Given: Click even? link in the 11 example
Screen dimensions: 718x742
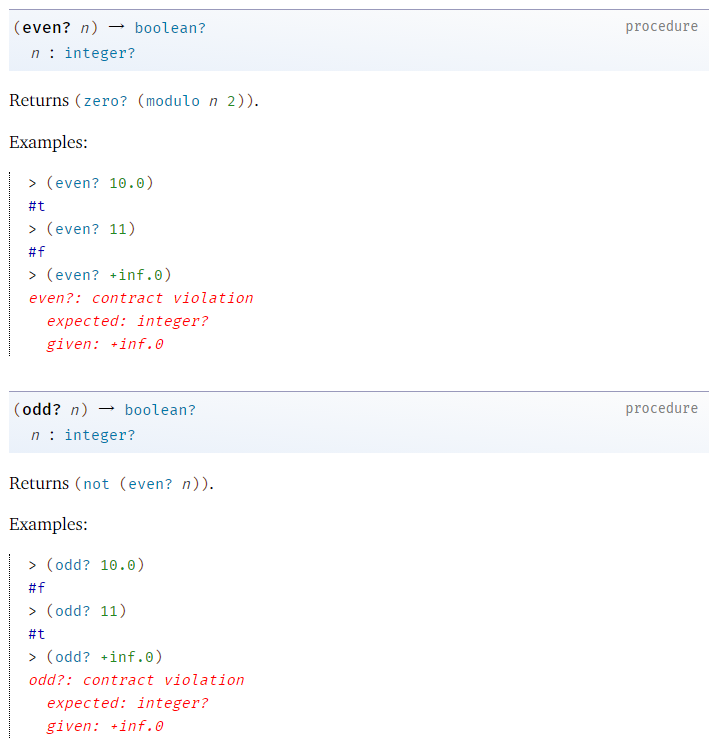Looking at the screenshot, I should pos(77,229).
